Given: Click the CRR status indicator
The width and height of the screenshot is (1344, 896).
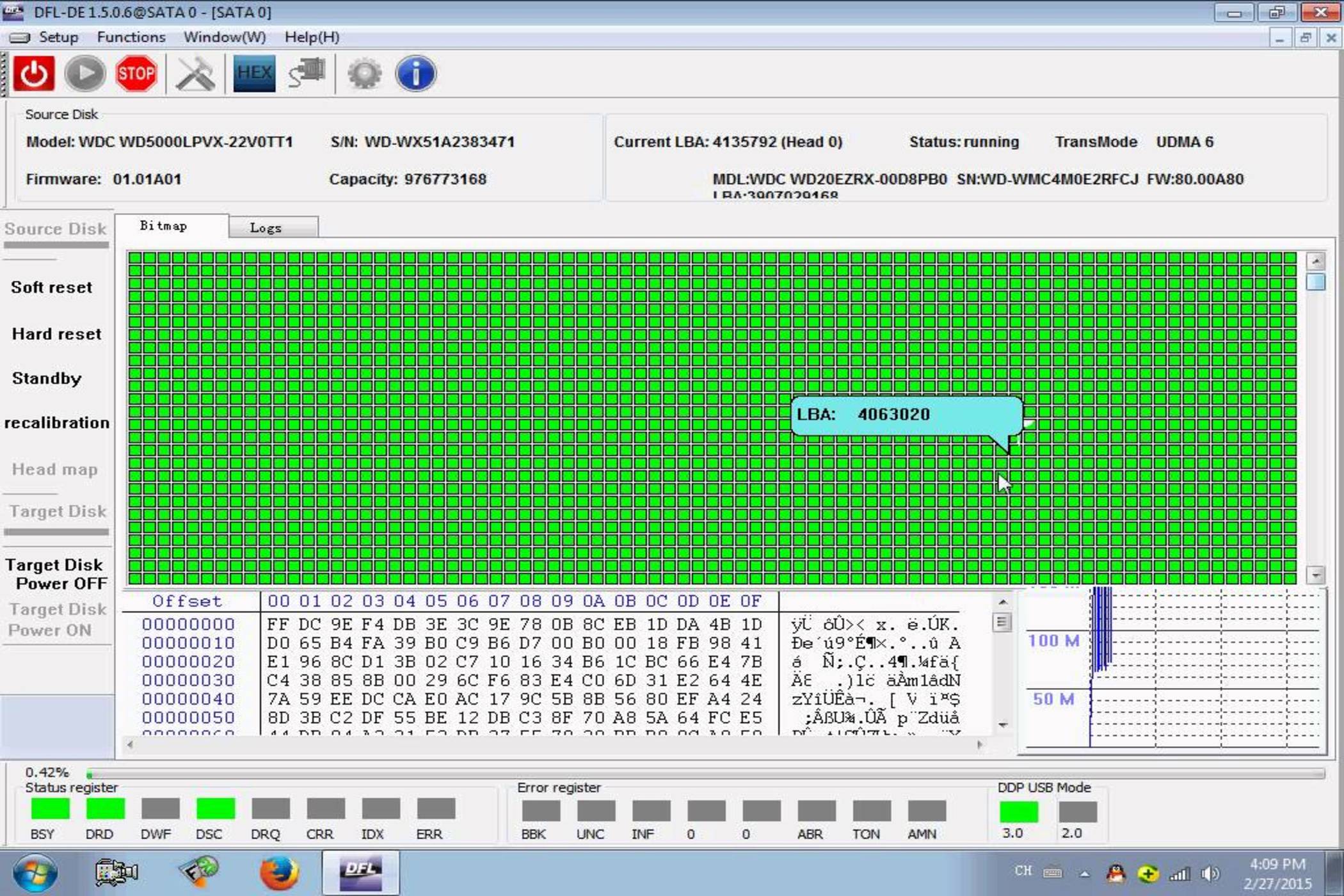Looking at the screenshot, I should [x=325, y=808].
